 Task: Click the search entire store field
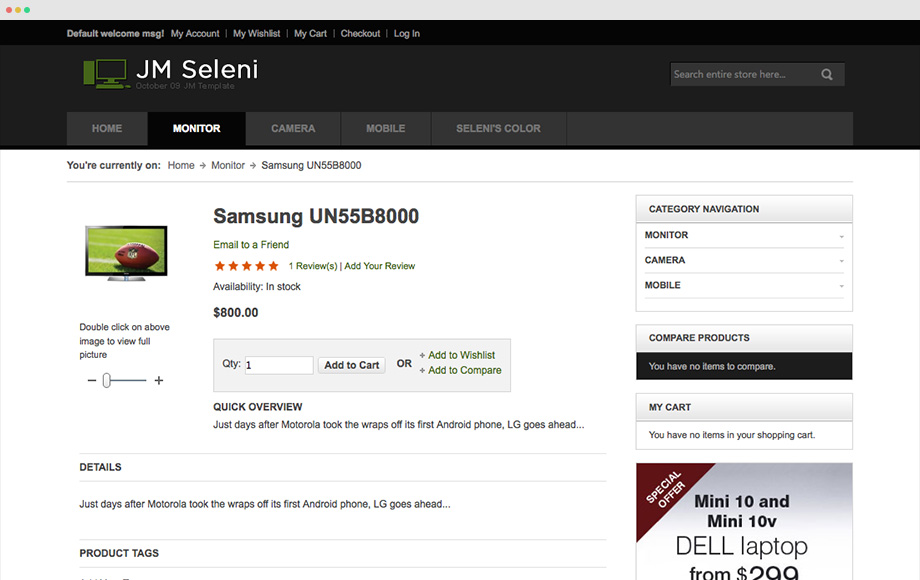[744, 74]
